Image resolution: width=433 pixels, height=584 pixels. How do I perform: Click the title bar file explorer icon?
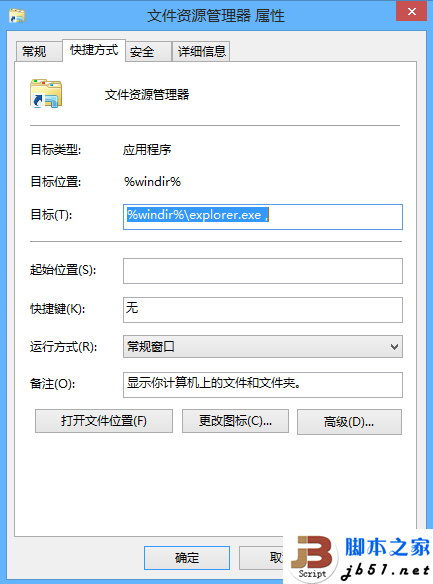(17, 16)
